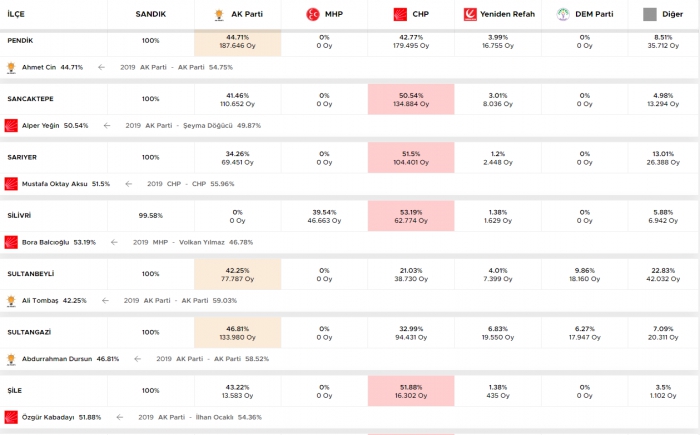Image resolution: width=700 pixels, height=435 pixels.
Task: Click the highlighted CHP 53.19% cell in Silivri
Action: tap(410, 215)
